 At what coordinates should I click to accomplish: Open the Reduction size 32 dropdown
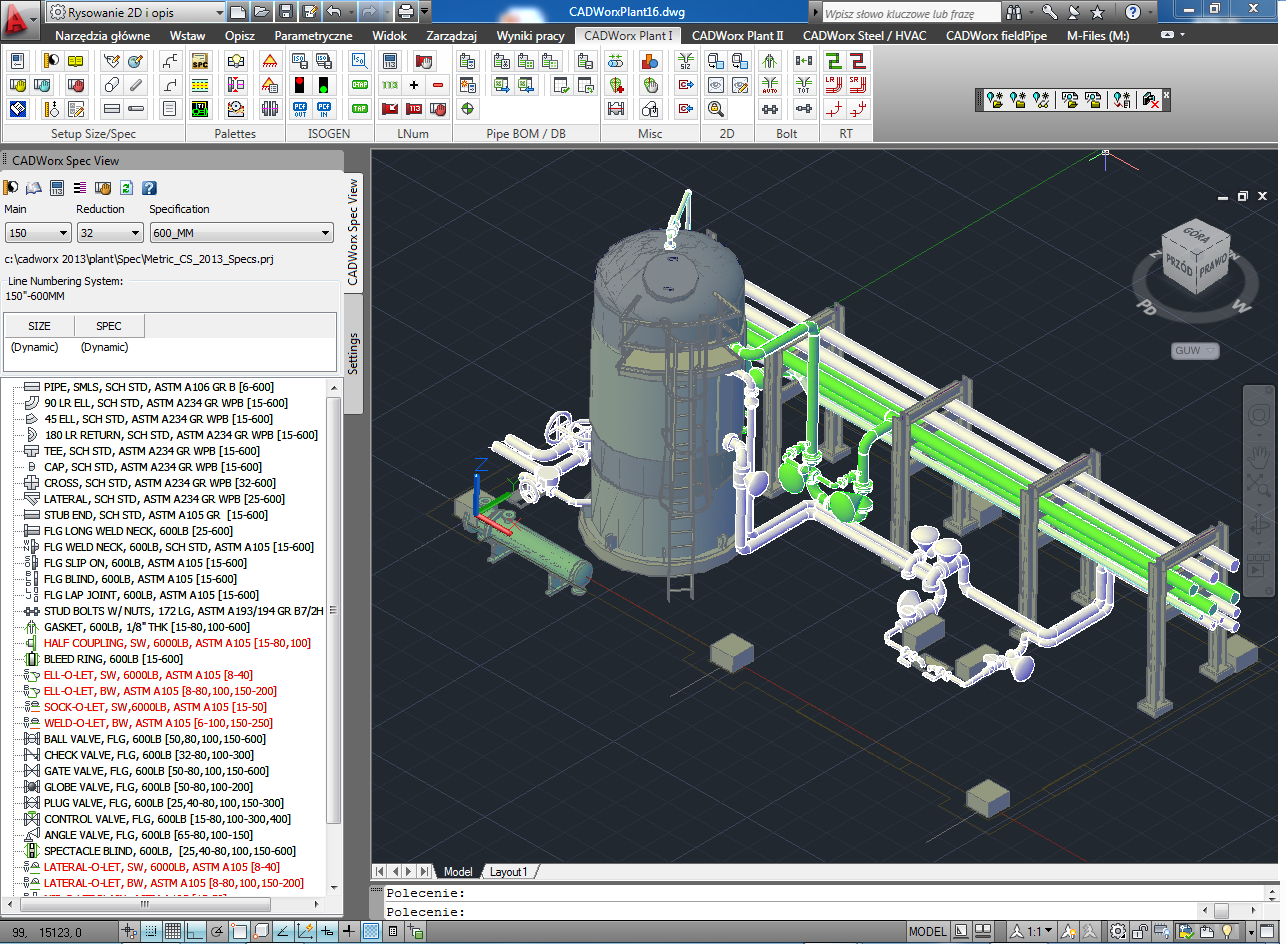[110, 233]
